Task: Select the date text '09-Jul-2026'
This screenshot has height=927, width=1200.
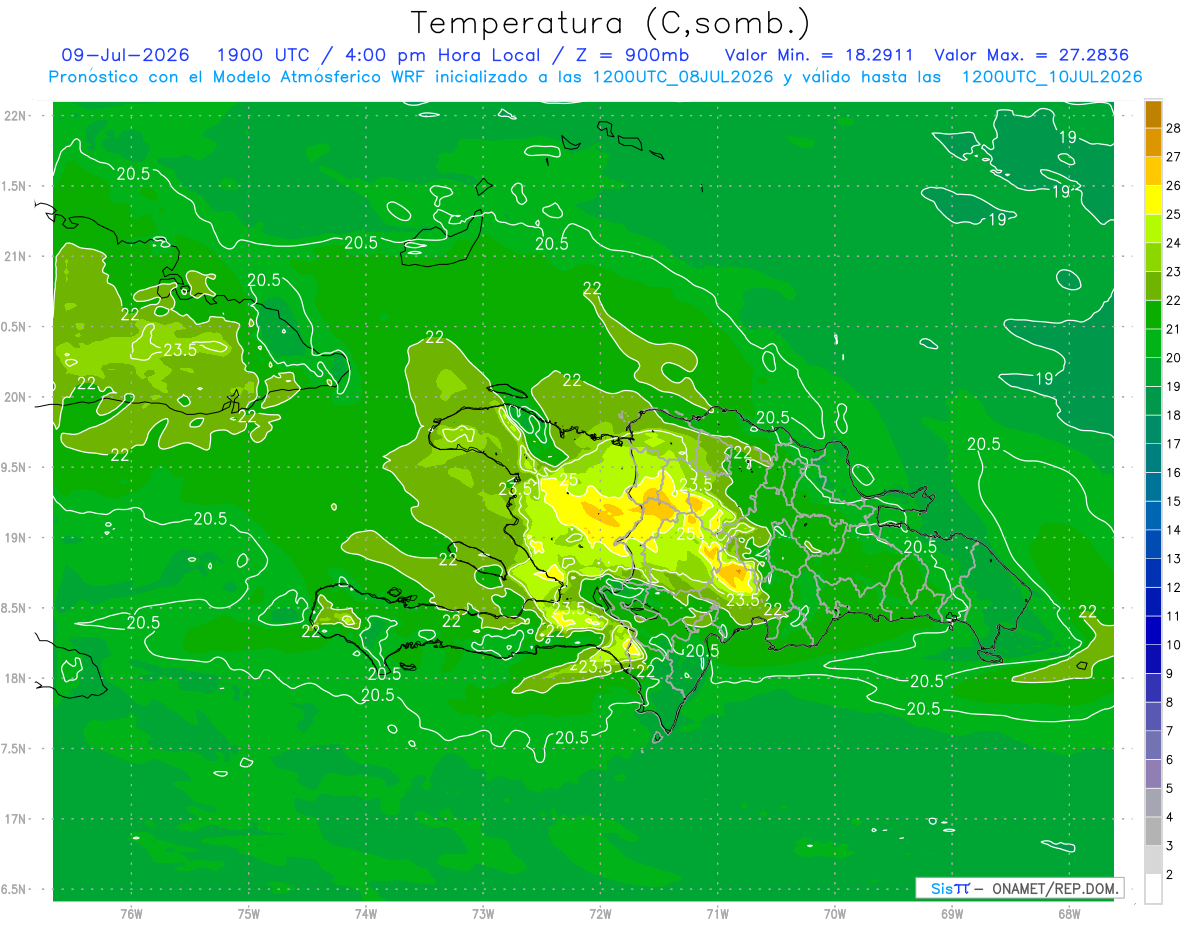Action: tap(125, 55)
